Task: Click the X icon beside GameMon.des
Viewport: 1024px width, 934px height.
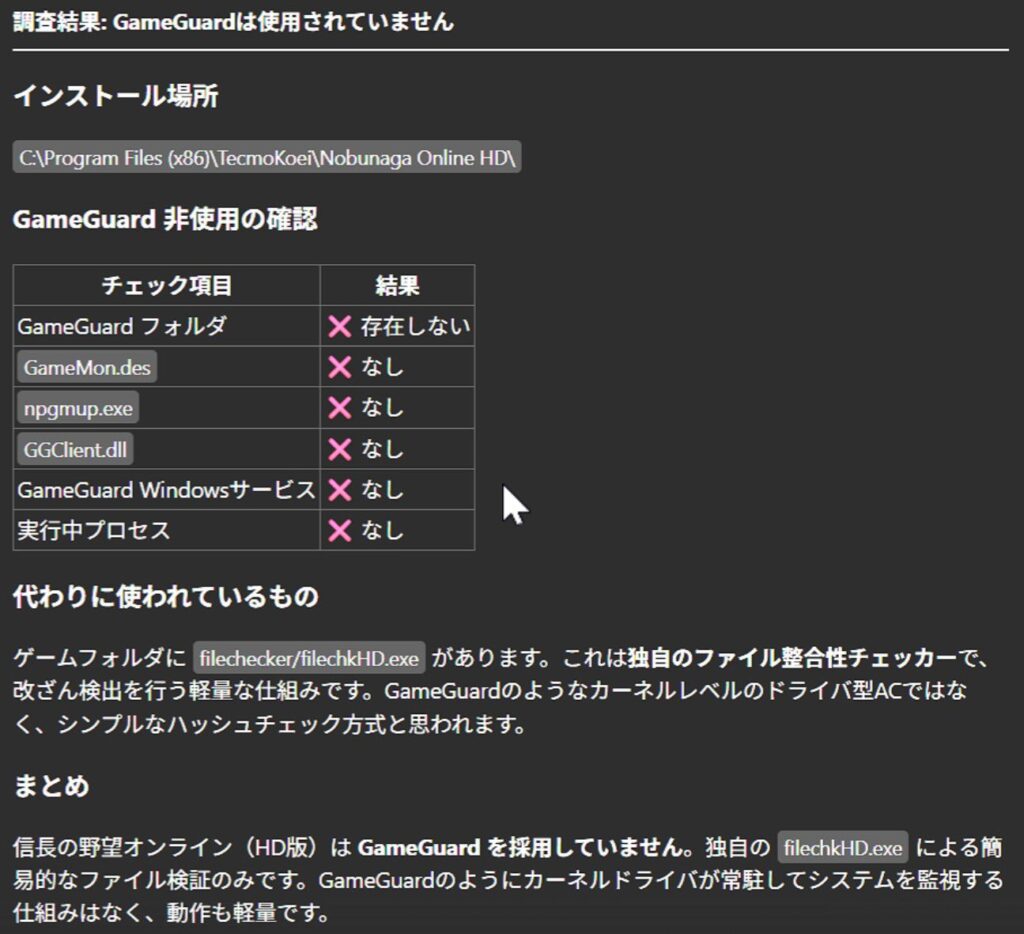Action: click(x=340, y=367)
